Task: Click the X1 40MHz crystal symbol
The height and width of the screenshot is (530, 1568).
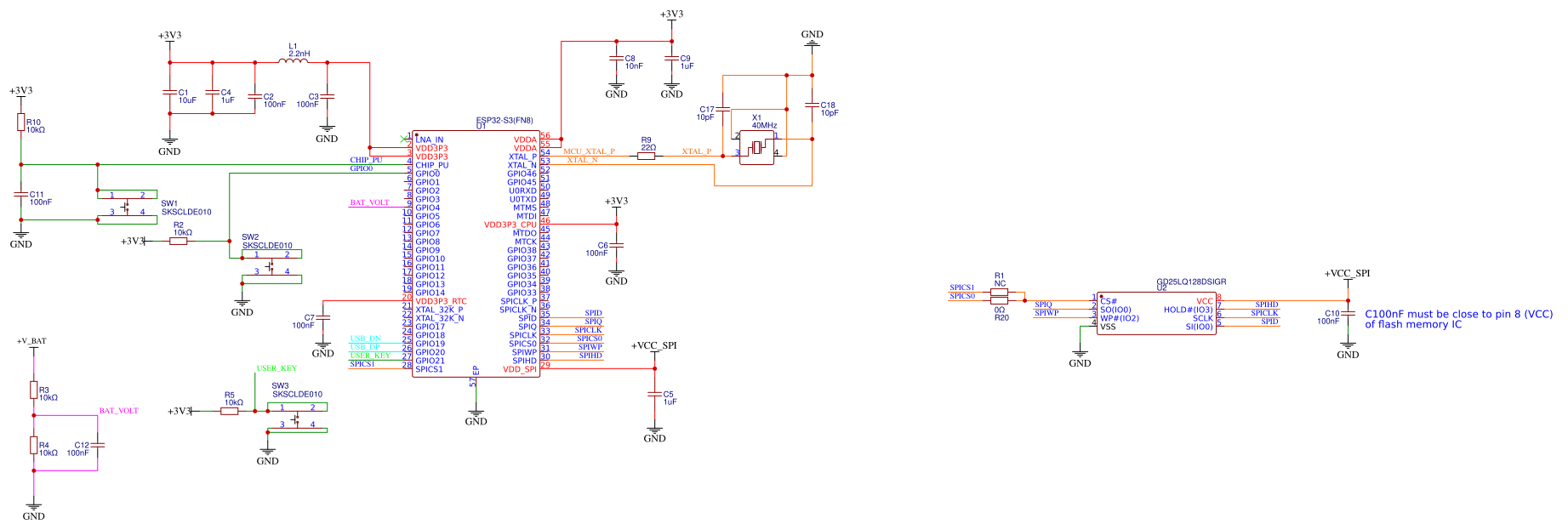Action: click(756, 148)
